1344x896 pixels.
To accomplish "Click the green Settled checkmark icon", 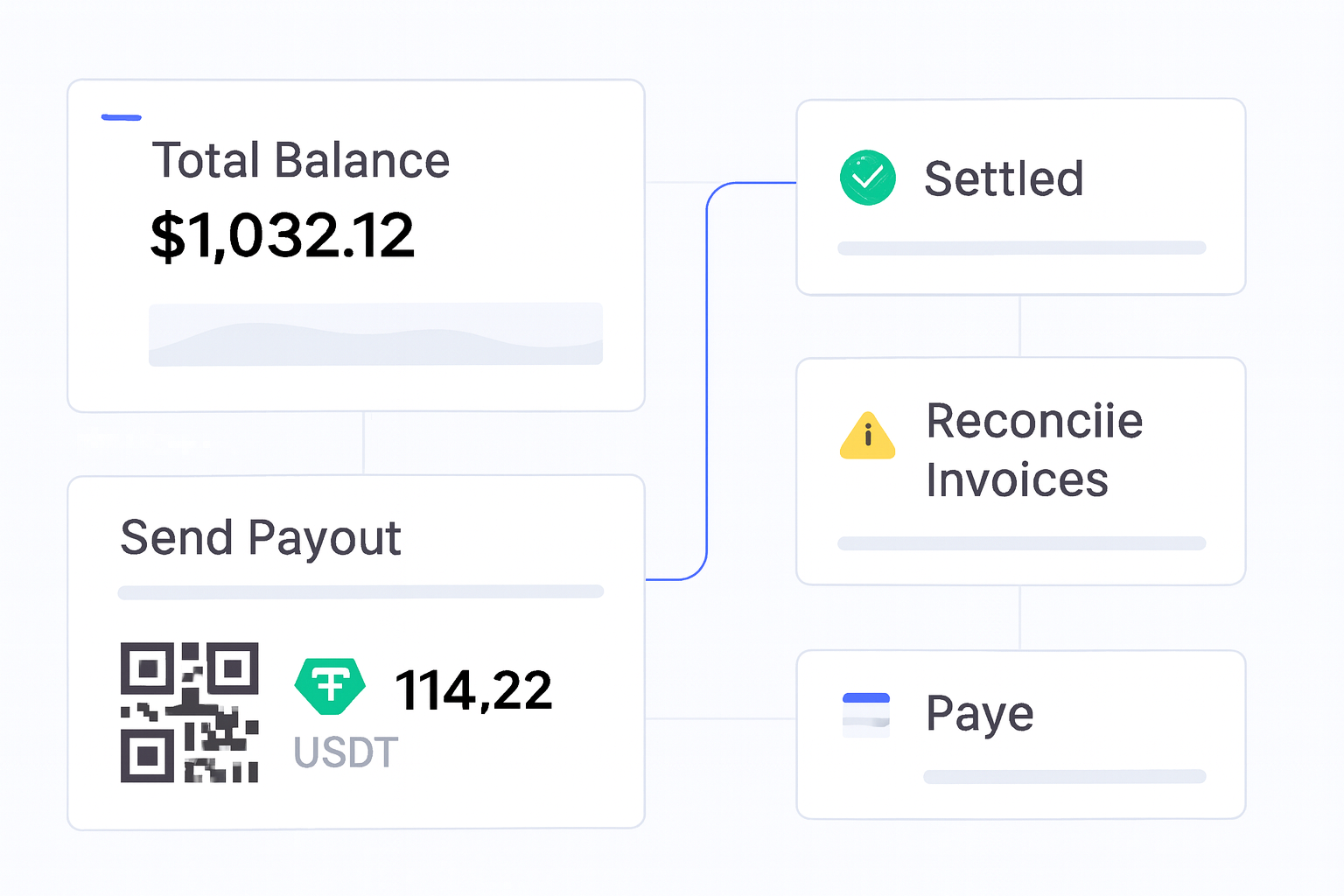I will (x=868, y=178).
